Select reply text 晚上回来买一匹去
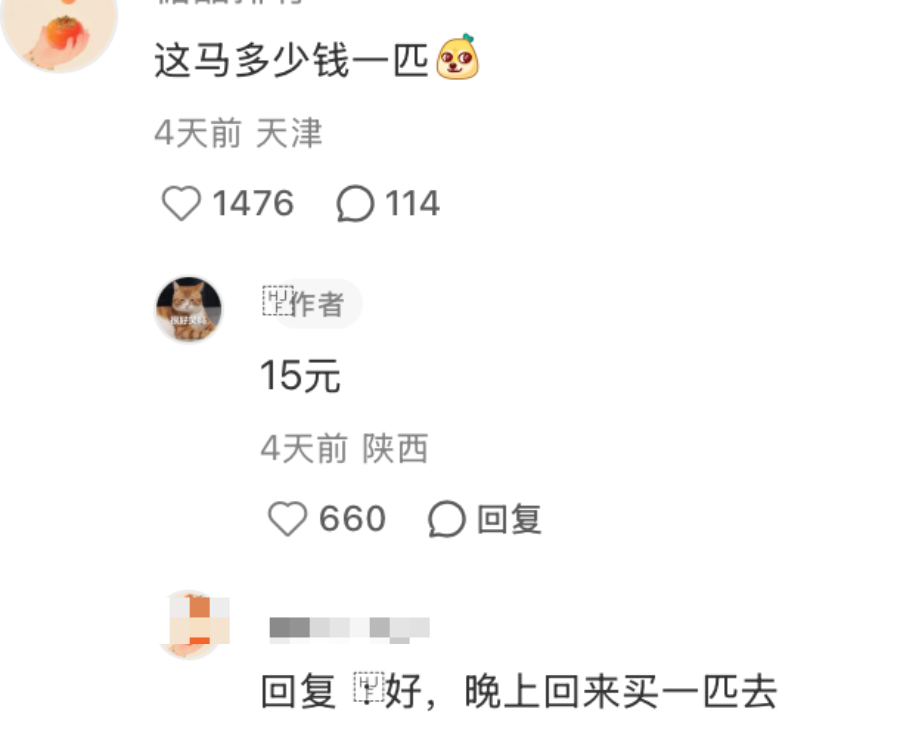Viewport: 900px width, 743px height. click(621, 691)
